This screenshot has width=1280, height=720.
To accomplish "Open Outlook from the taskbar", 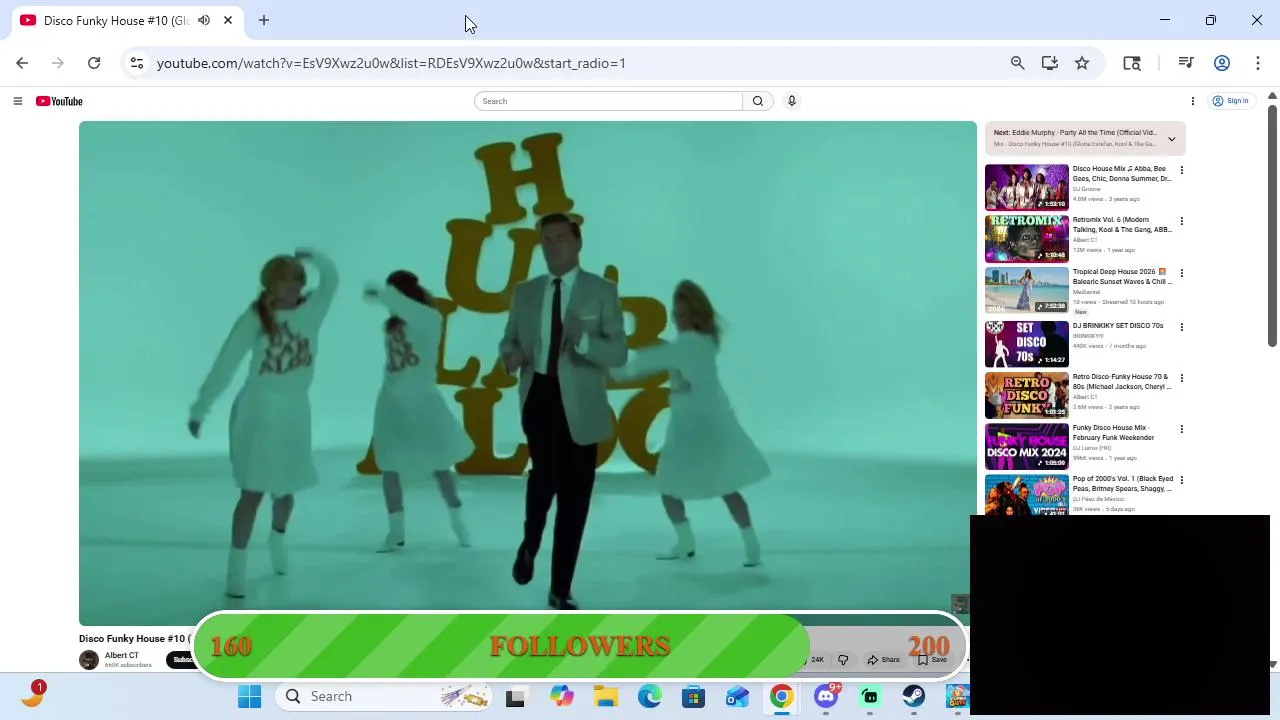I will coord(738,697).
